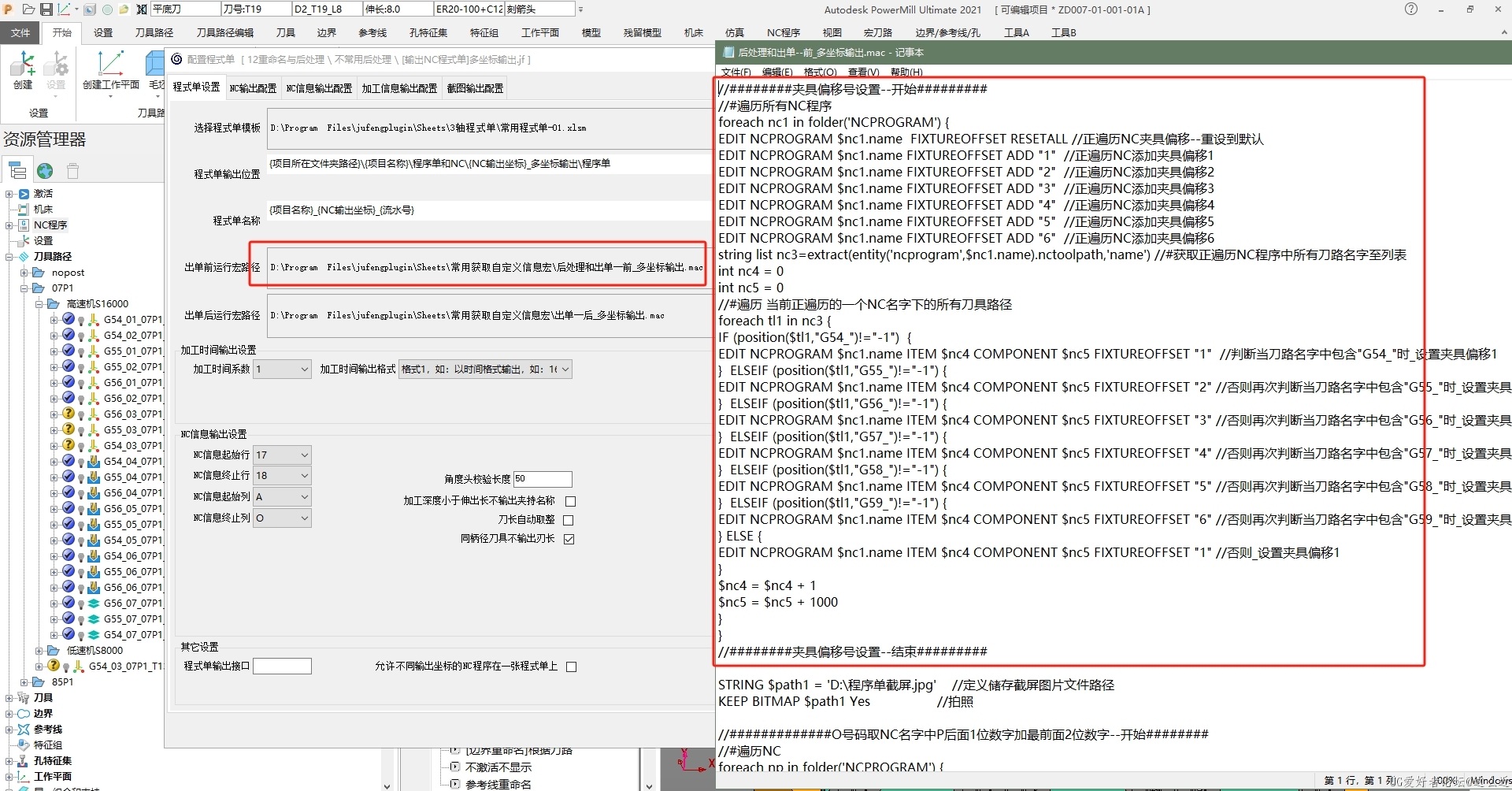Open the 刀具路径编辑 ribbon tab
Screen dimensions: 1512x791
[224, 32]
